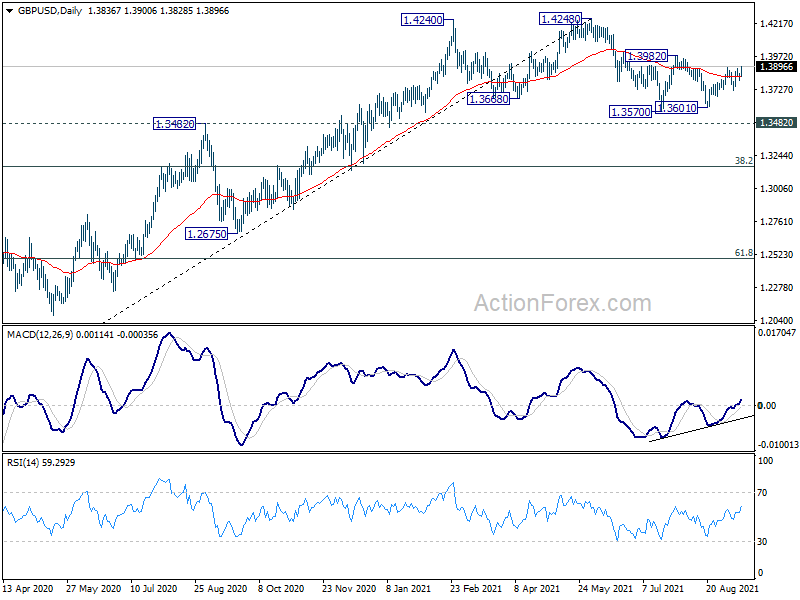The image size is (800, 600).
Task: Select the 1.34820 axis price tag
Action: click(x=777, y=122)
